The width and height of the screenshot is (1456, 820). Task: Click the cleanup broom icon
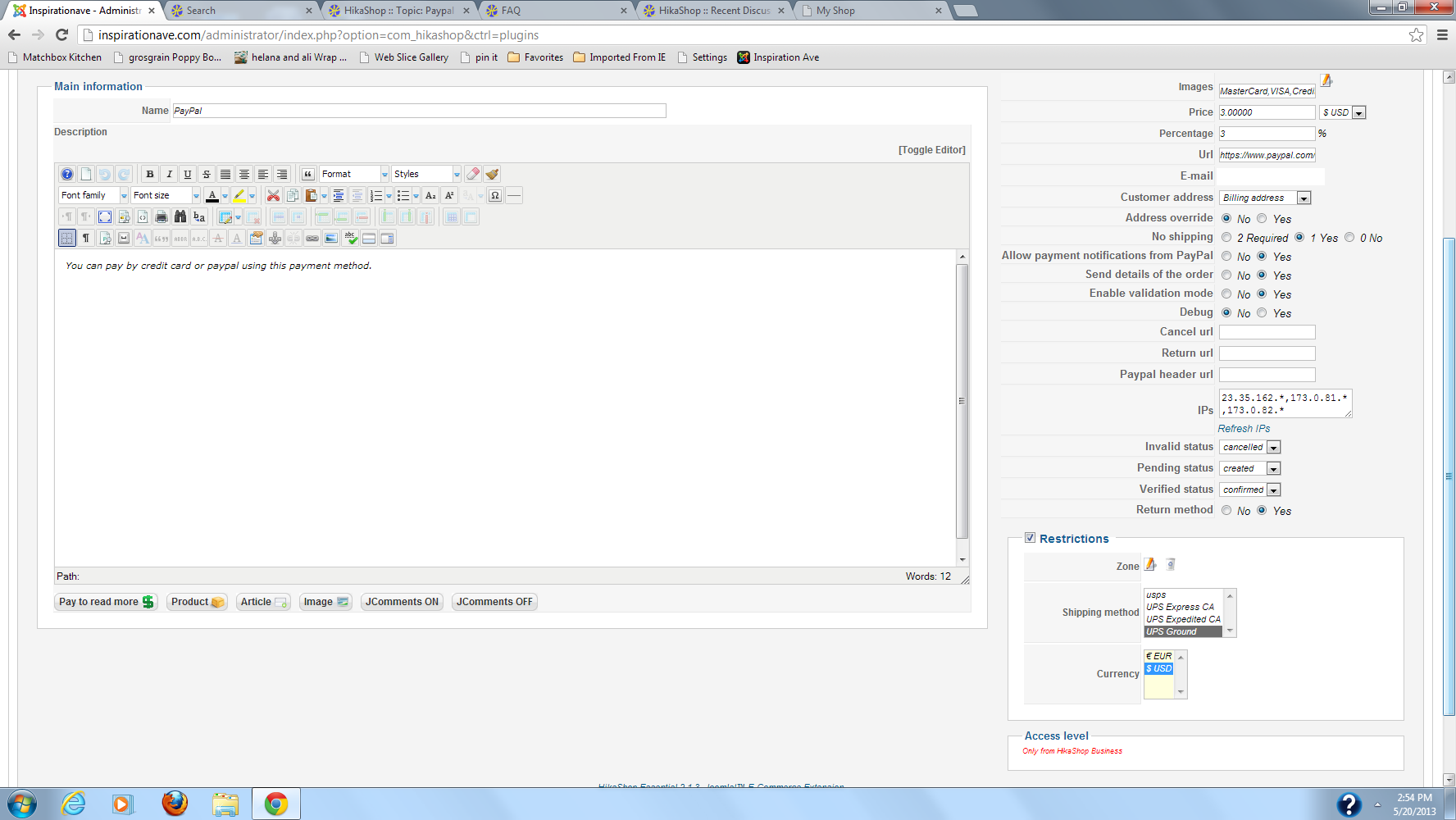pos(492,174)
